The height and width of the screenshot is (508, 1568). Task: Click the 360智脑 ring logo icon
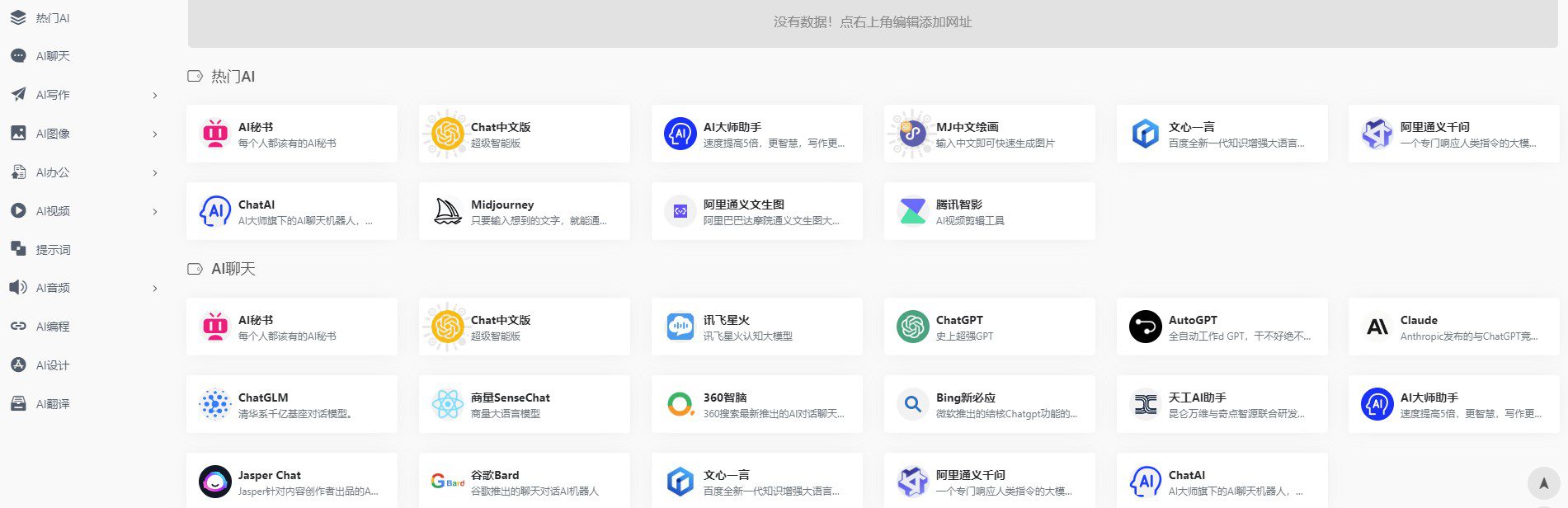[x=680, y=404]
